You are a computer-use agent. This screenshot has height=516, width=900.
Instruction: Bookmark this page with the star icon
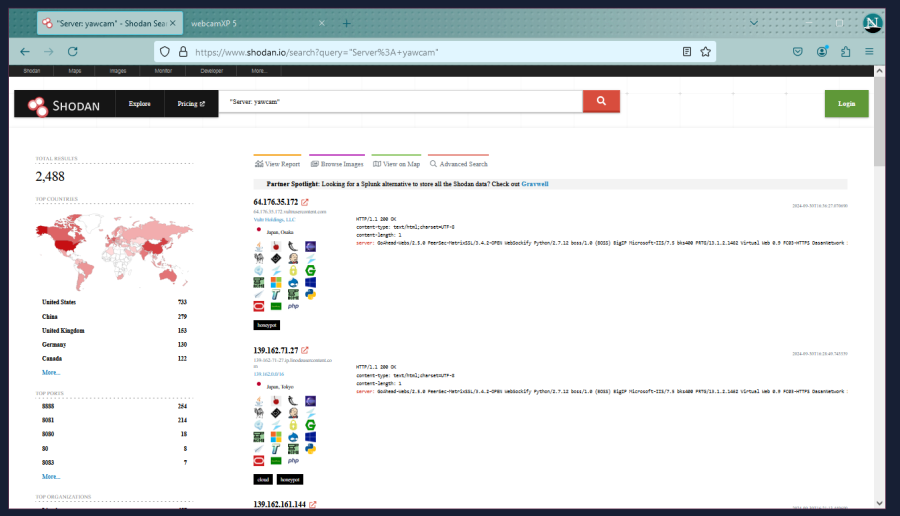pos(706,52)
